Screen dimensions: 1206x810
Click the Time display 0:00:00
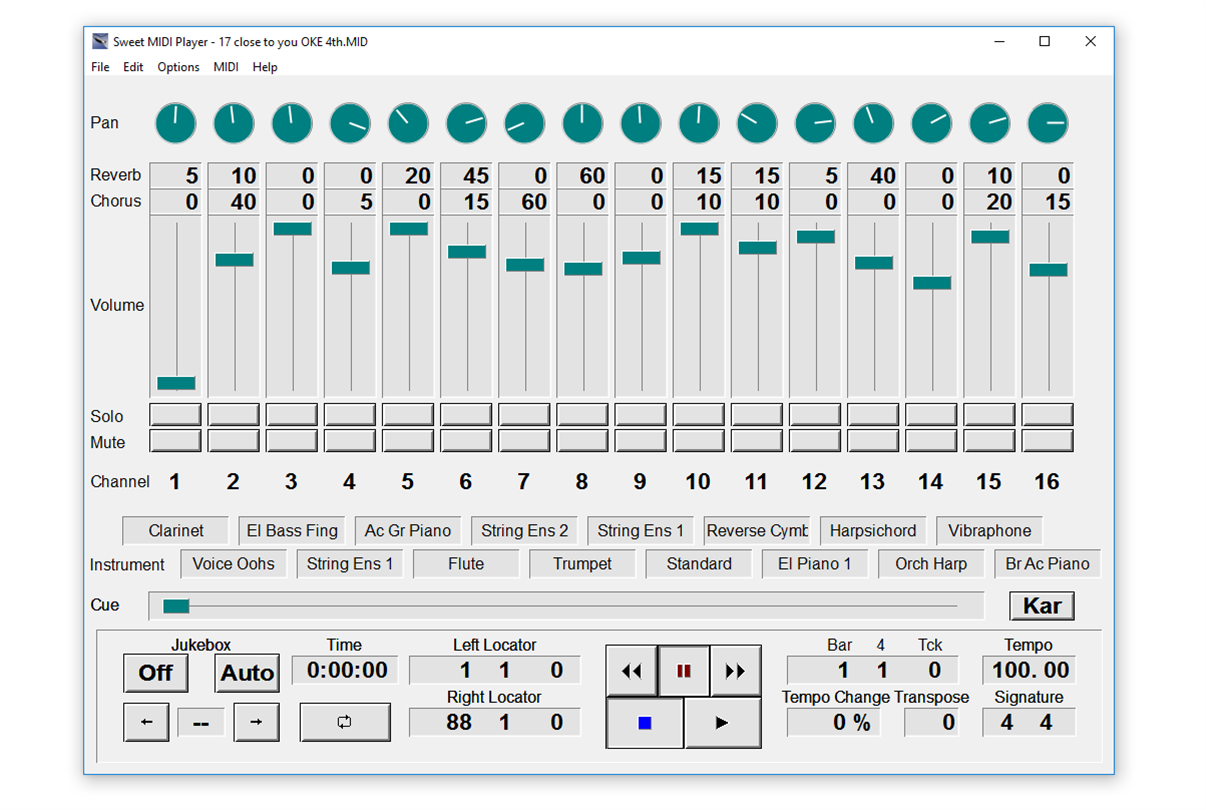[x=345, y=670]
